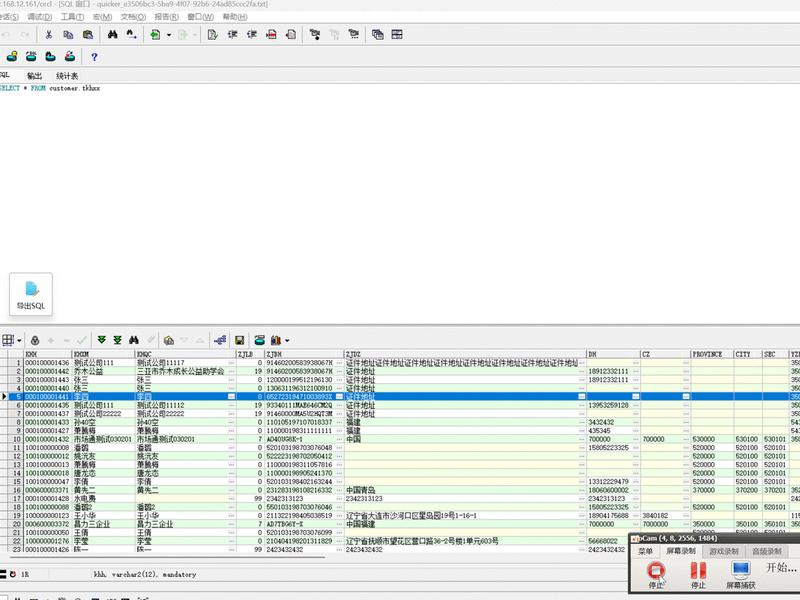Open the 窗口(W) menu
800x600 pixels.
click(x=201, y=17)
